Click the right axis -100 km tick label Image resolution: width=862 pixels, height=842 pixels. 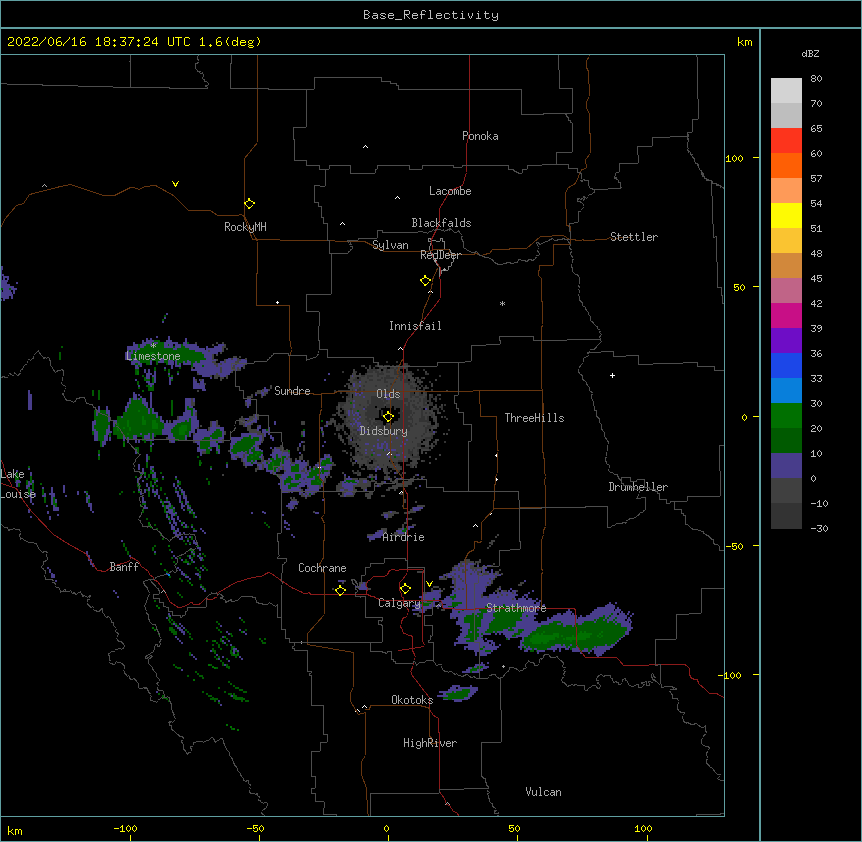click(731, 675)
